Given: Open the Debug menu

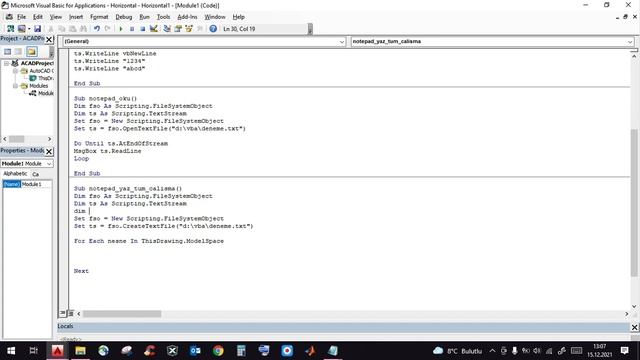Looking at the screenshot, I should (x=124, y=17).
